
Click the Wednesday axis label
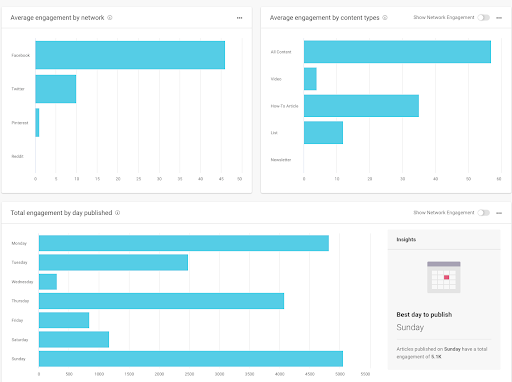tap(22, 282)
